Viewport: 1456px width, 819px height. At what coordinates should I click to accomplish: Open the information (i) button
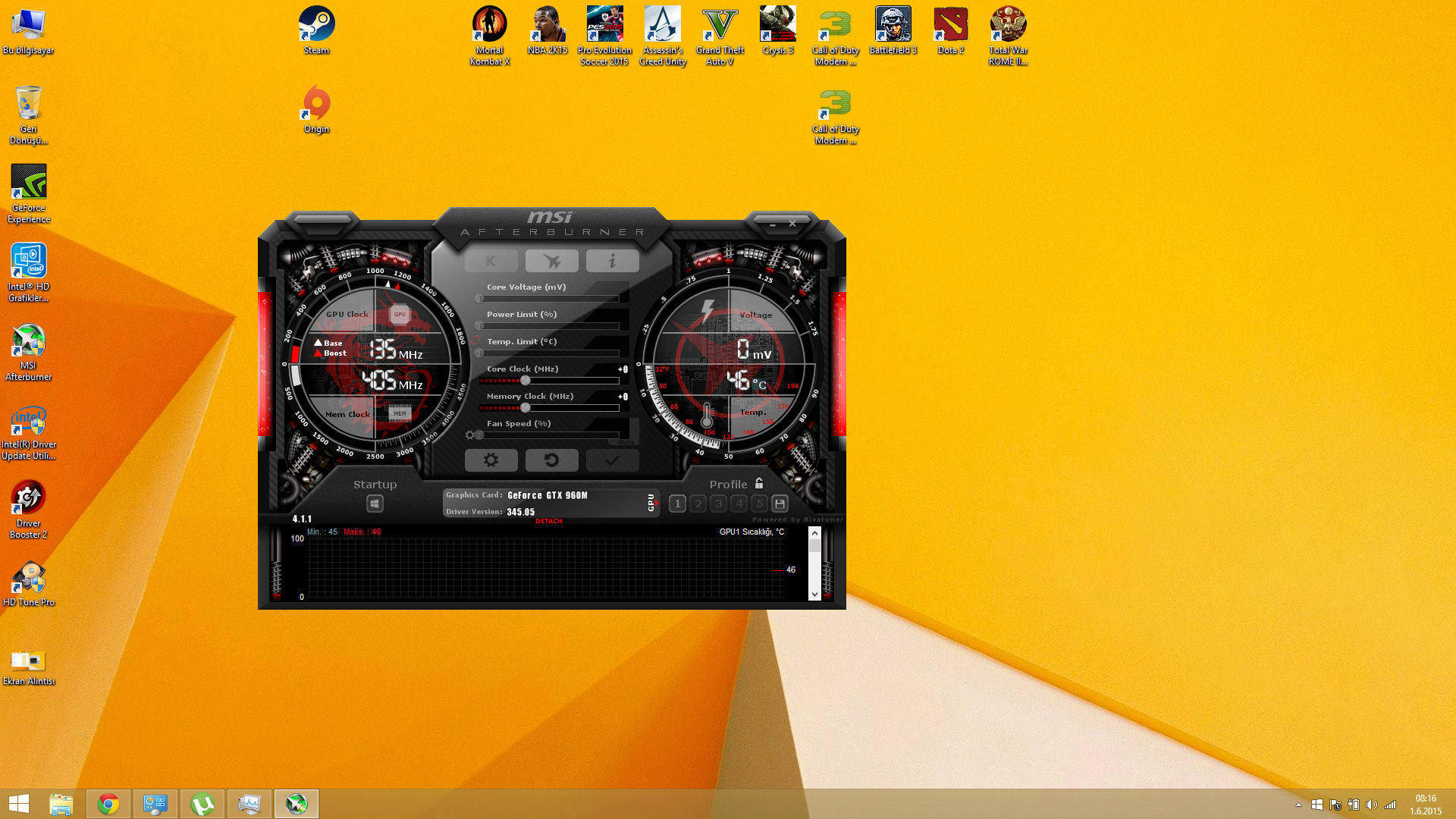click(x=612, y=262)
